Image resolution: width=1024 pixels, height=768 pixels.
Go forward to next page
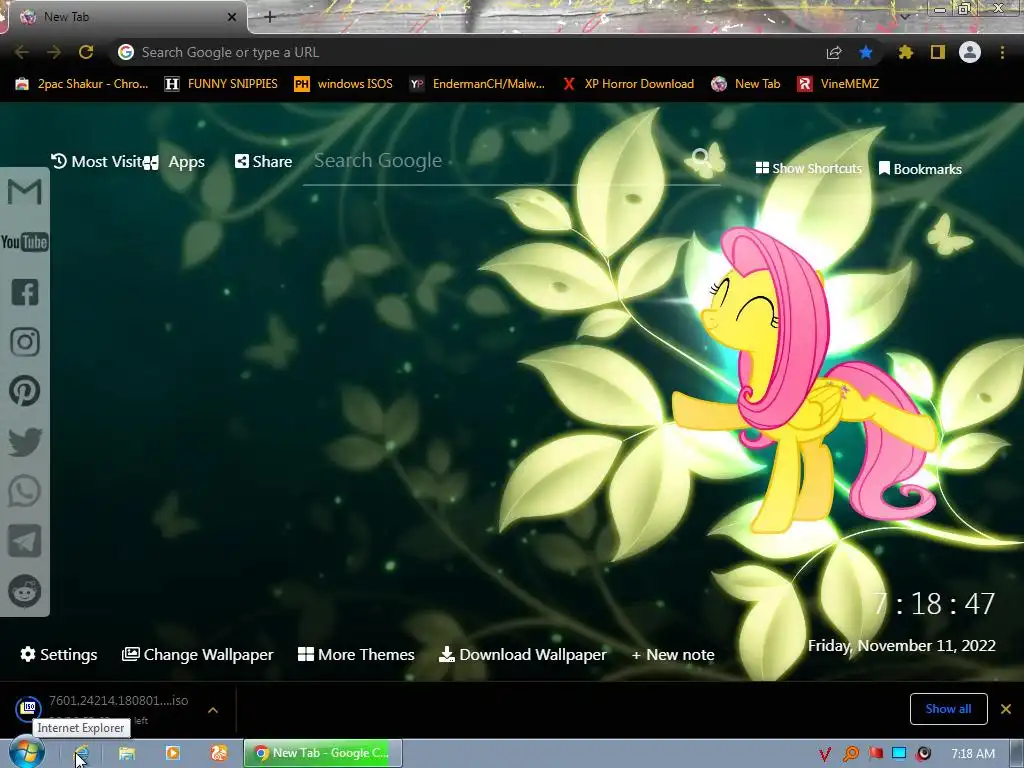coord(54,52)
